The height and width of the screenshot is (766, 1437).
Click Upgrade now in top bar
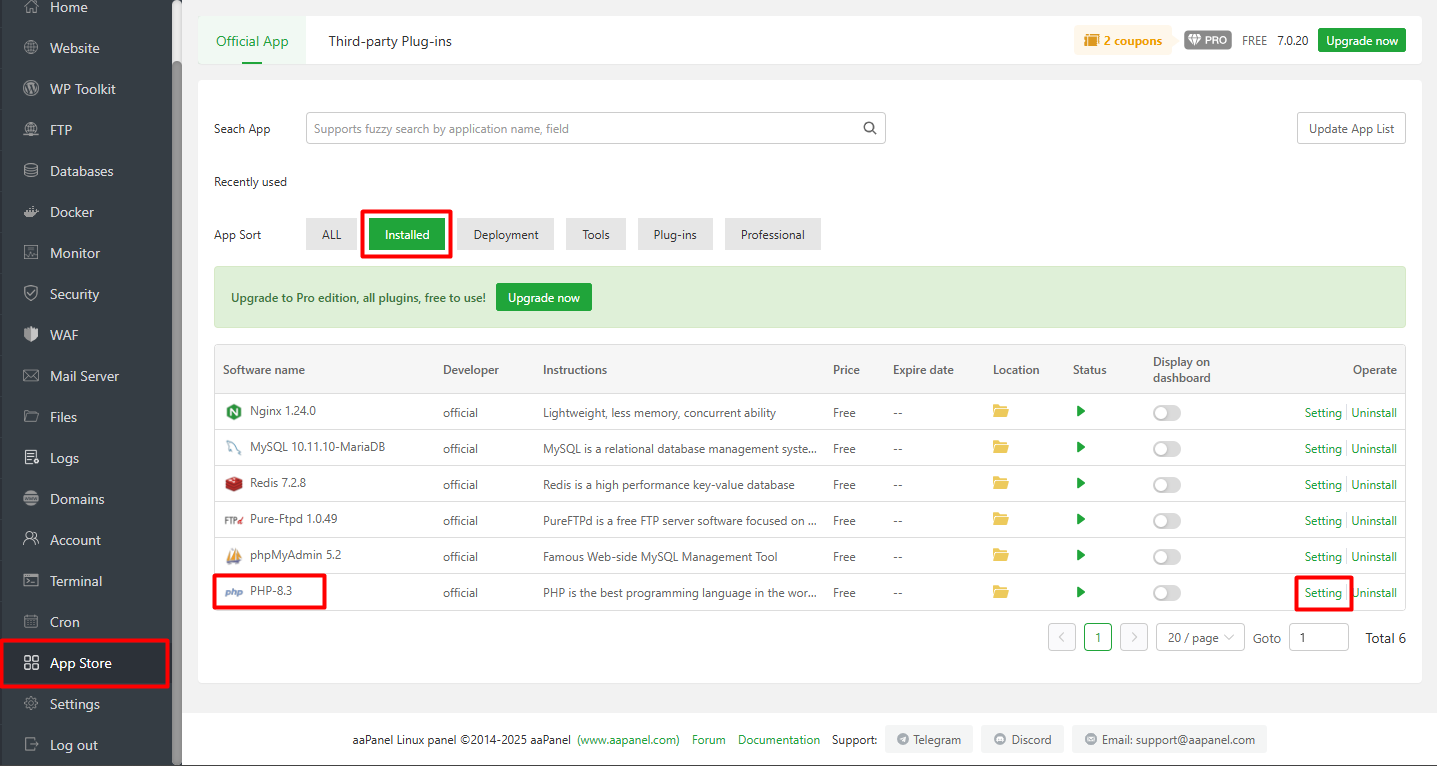coord(1362,40)
